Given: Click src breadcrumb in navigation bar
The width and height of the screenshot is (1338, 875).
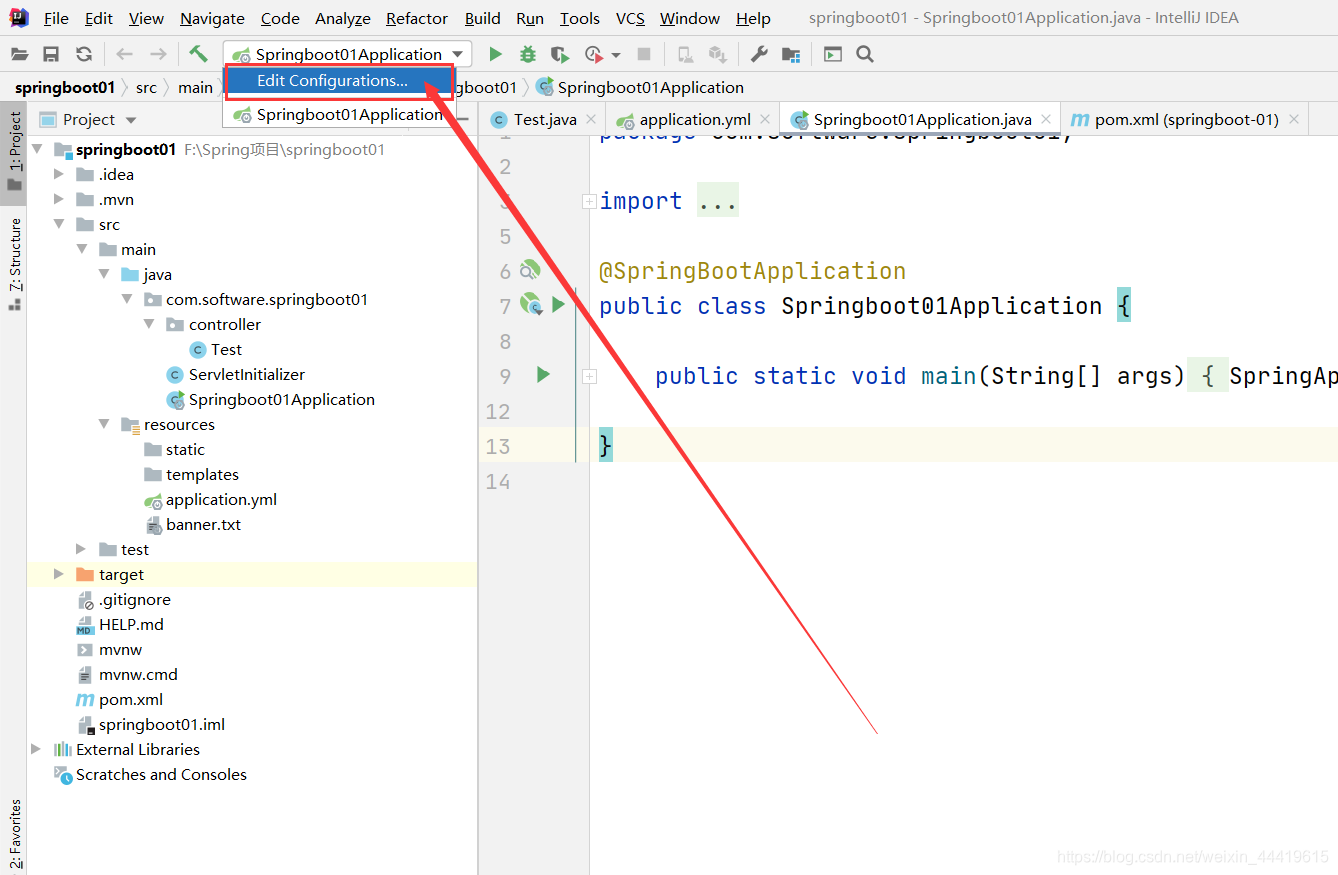Looking at the screenshot, I should (x=146, y=87).
